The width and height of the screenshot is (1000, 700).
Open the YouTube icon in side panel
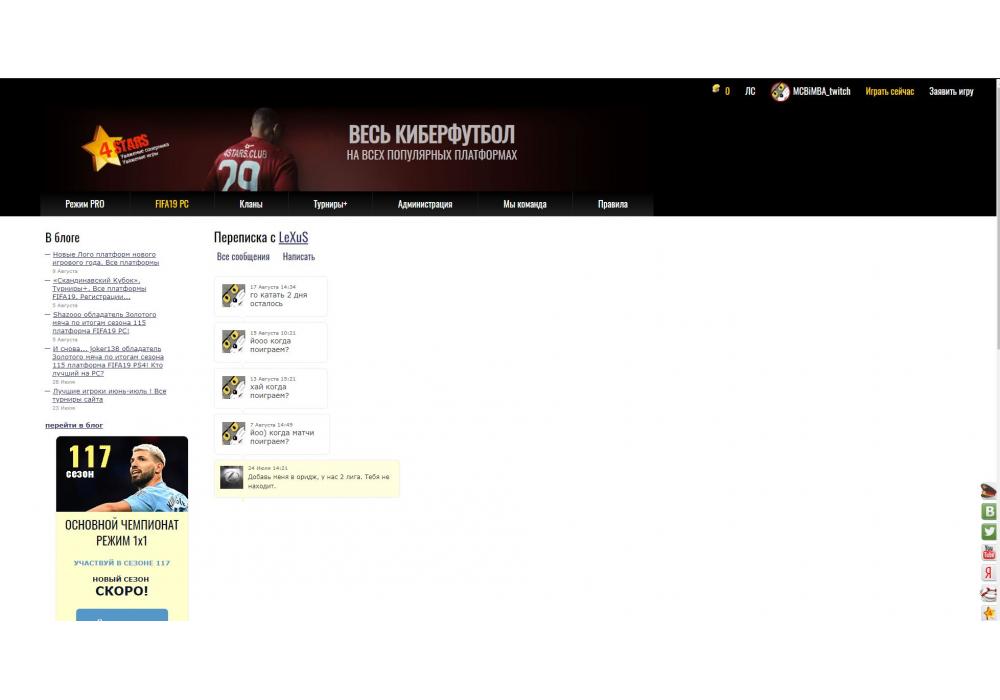click(x=989, y=552)
